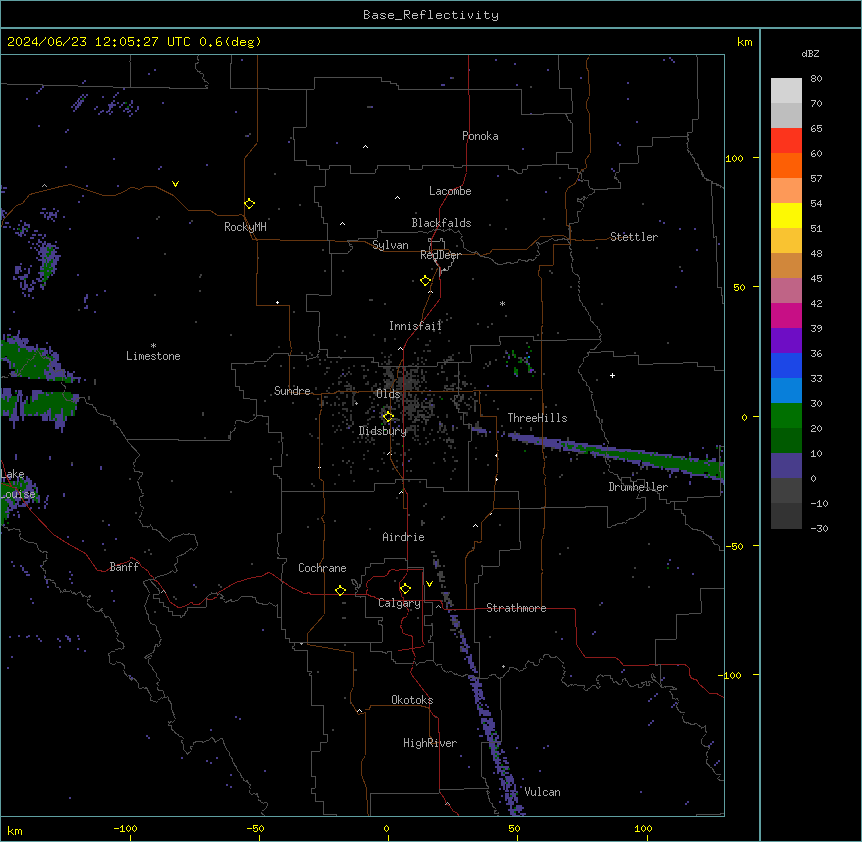Click the Airdrie city label
This screenshot has width=862, height=842.
404,537
